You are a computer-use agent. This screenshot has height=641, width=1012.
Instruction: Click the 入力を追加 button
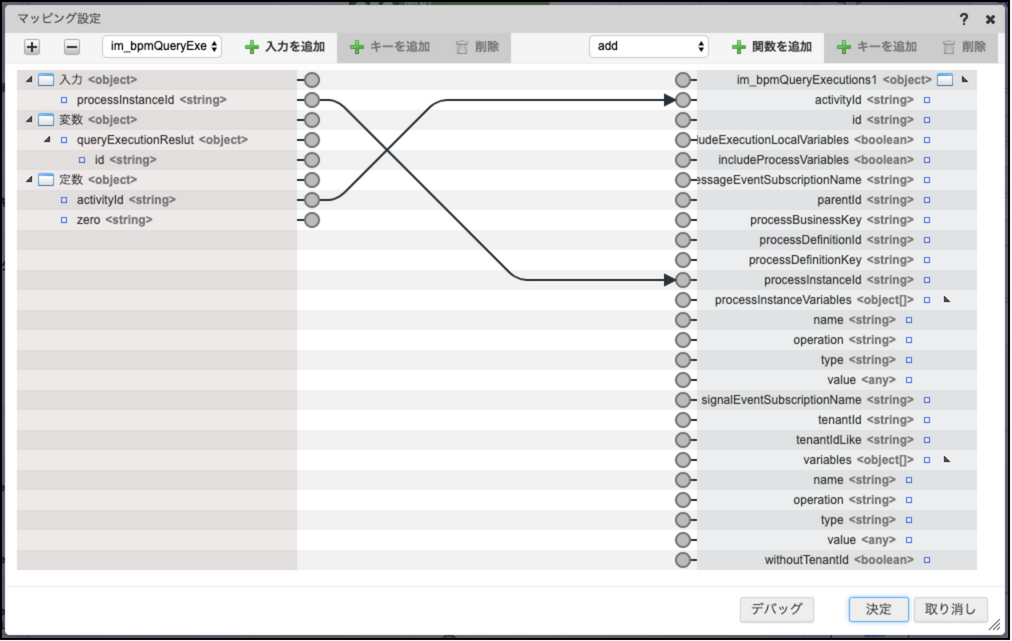[x=285, y=46]
